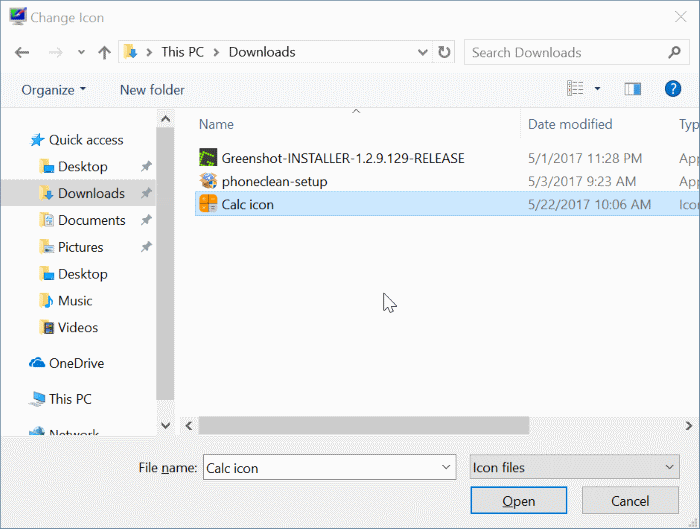Open the Organize menu

coord(54,90)
